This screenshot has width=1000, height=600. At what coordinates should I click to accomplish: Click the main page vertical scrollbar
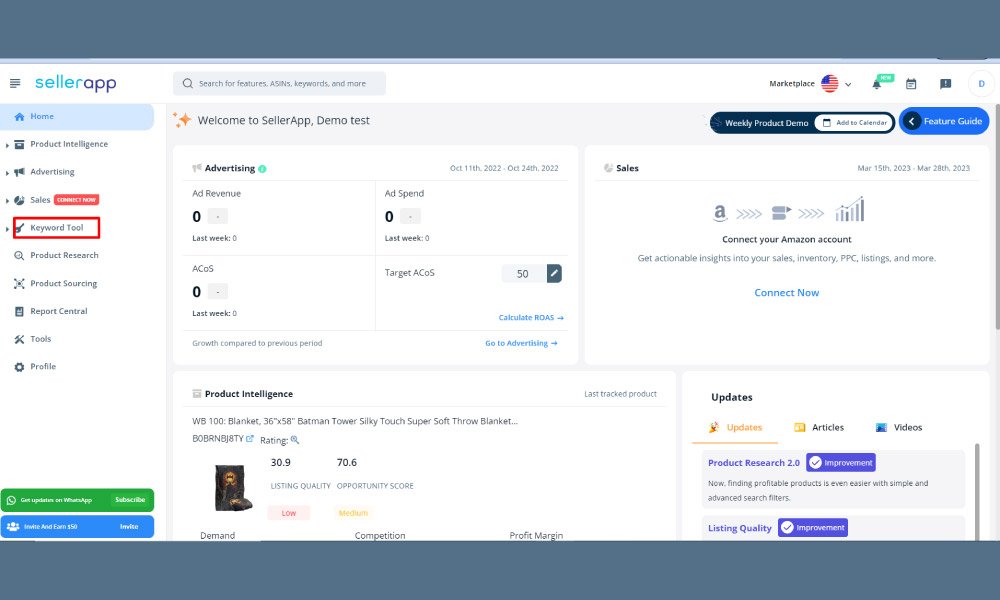[x=996, y=217]
